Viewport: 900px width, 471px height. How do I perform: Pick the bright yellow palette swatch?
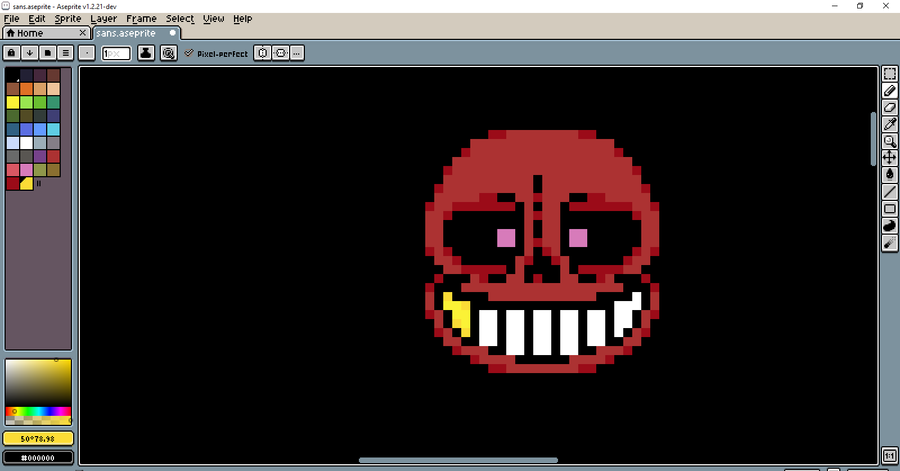tap(13, 103)
